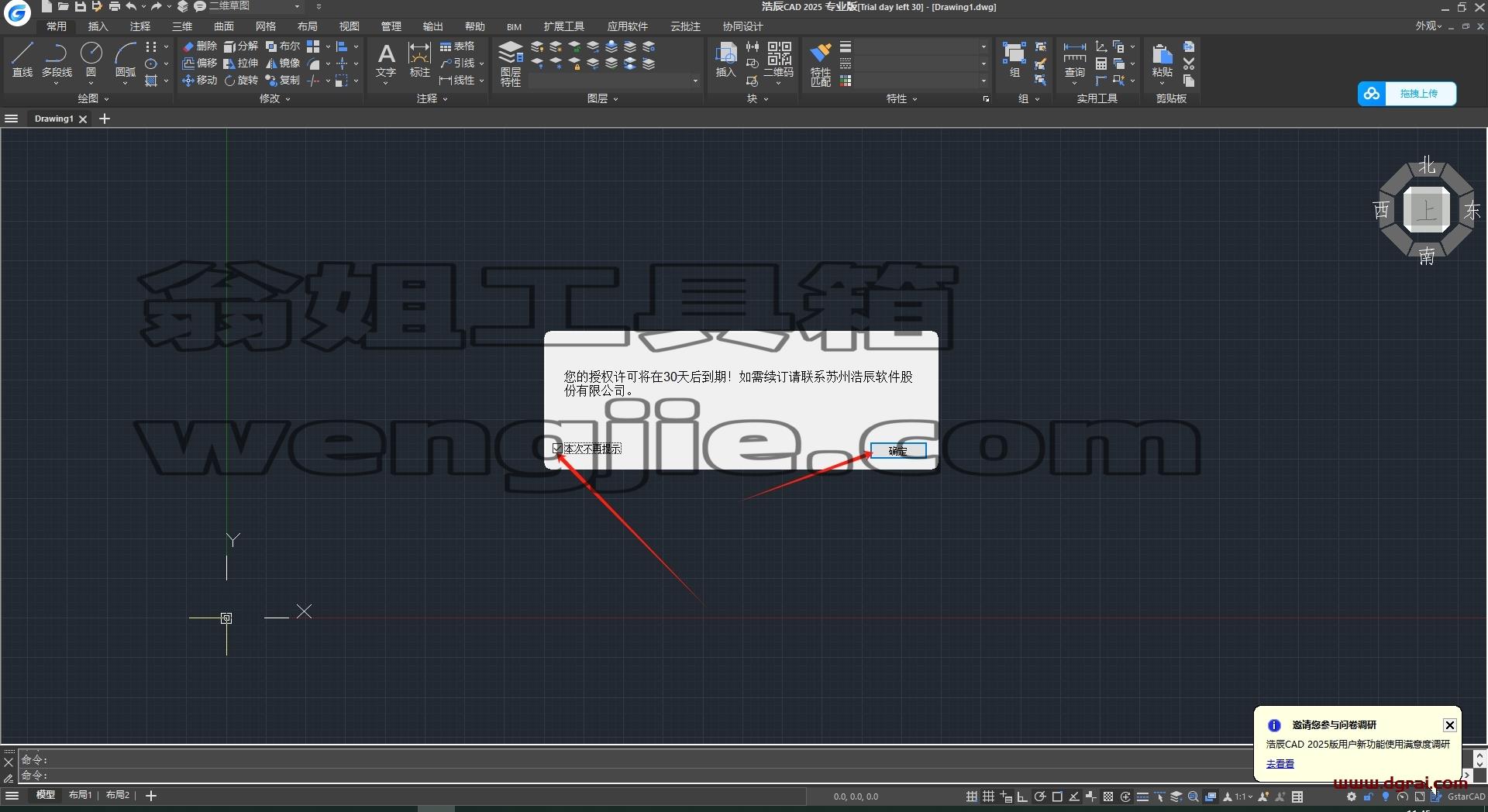
Task: Switch to the 注释 ribbon tab
Action: point(140,26)
